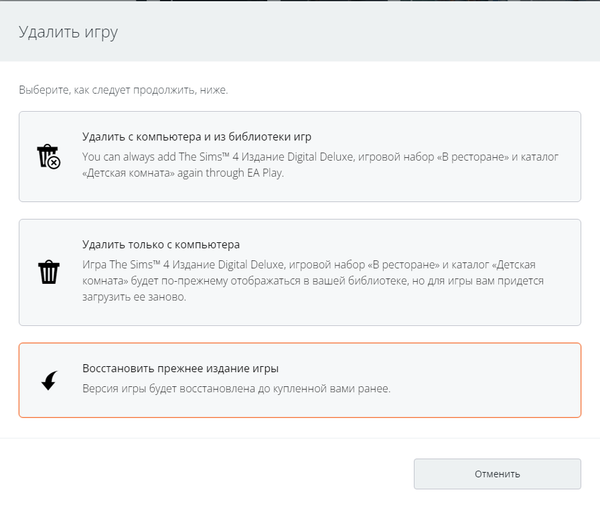This screenshot has width=600, height=508.
Task: Choose the "Удалить только с компьютера" heading
Action: point(160,244)
